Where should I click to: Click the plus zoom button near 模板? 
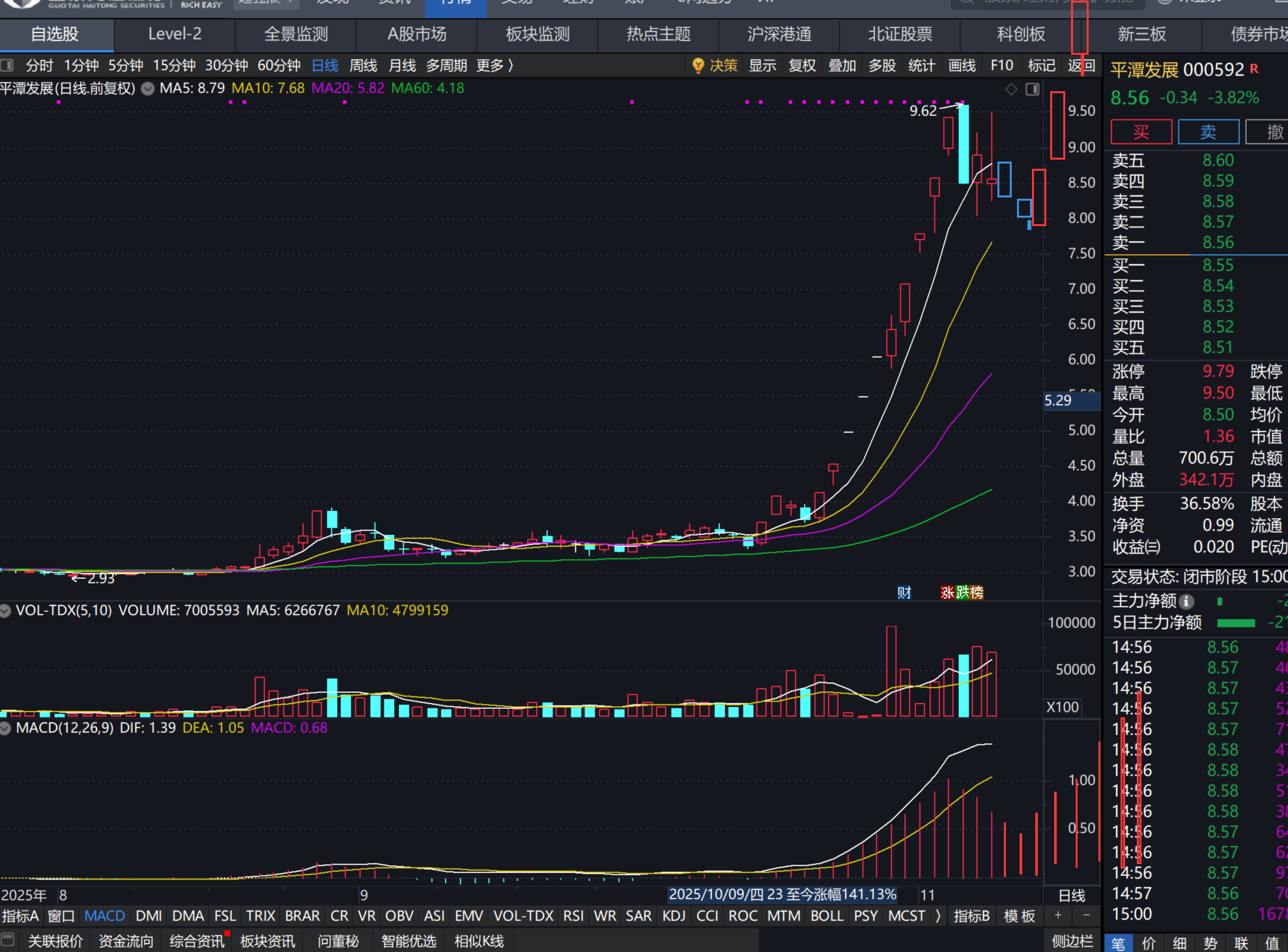(1058, 916)
